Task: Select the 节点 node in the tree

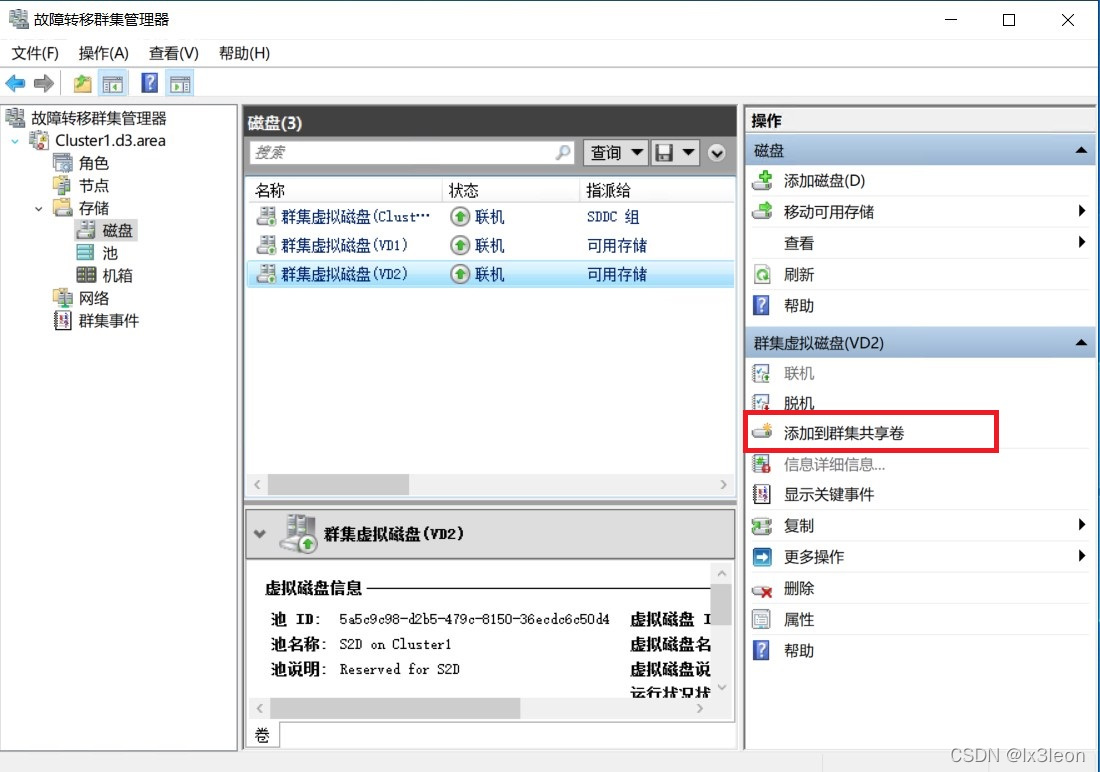Action: (x=93, y=186)
